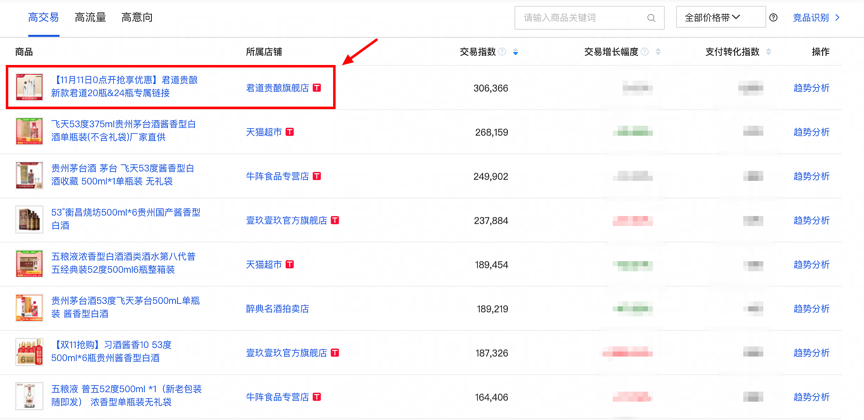Sort by 支付转化指数 using sort arrows

[769, 52]
